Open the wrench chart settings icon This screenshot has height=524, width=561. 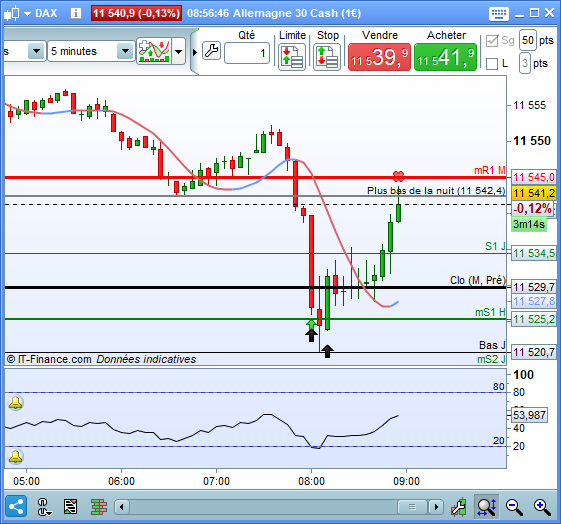[x=211, y=51]
